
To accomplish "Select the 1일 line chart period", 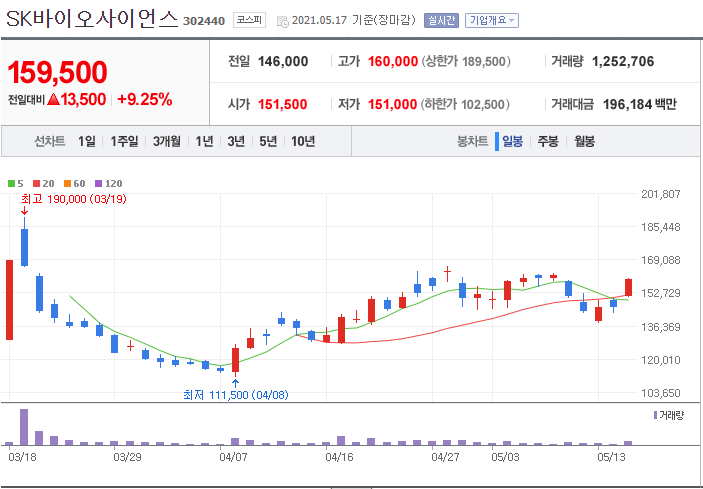I will click(x=87, y=142).
